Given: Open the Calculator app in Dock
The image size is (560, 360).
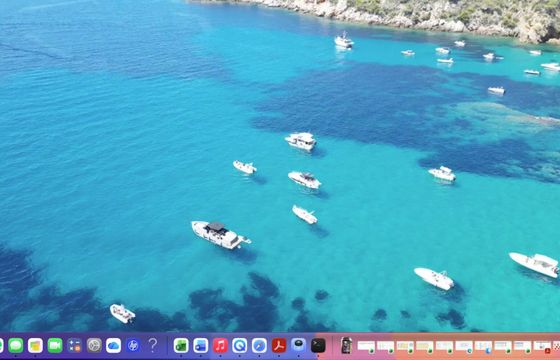Looking at the screenshot, I should [x=74, y=345].
